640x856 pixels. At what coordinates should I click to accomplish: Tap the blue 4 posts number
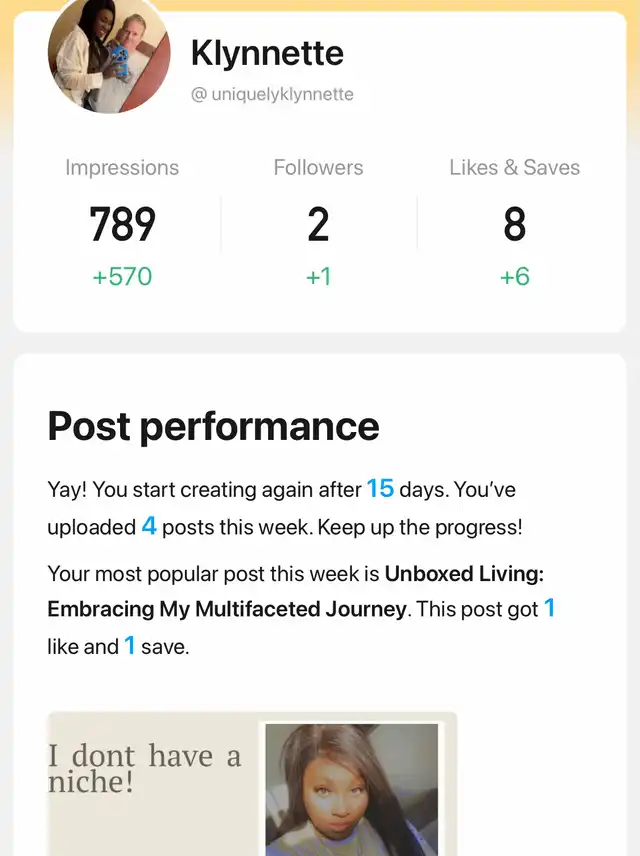(149, 526)
